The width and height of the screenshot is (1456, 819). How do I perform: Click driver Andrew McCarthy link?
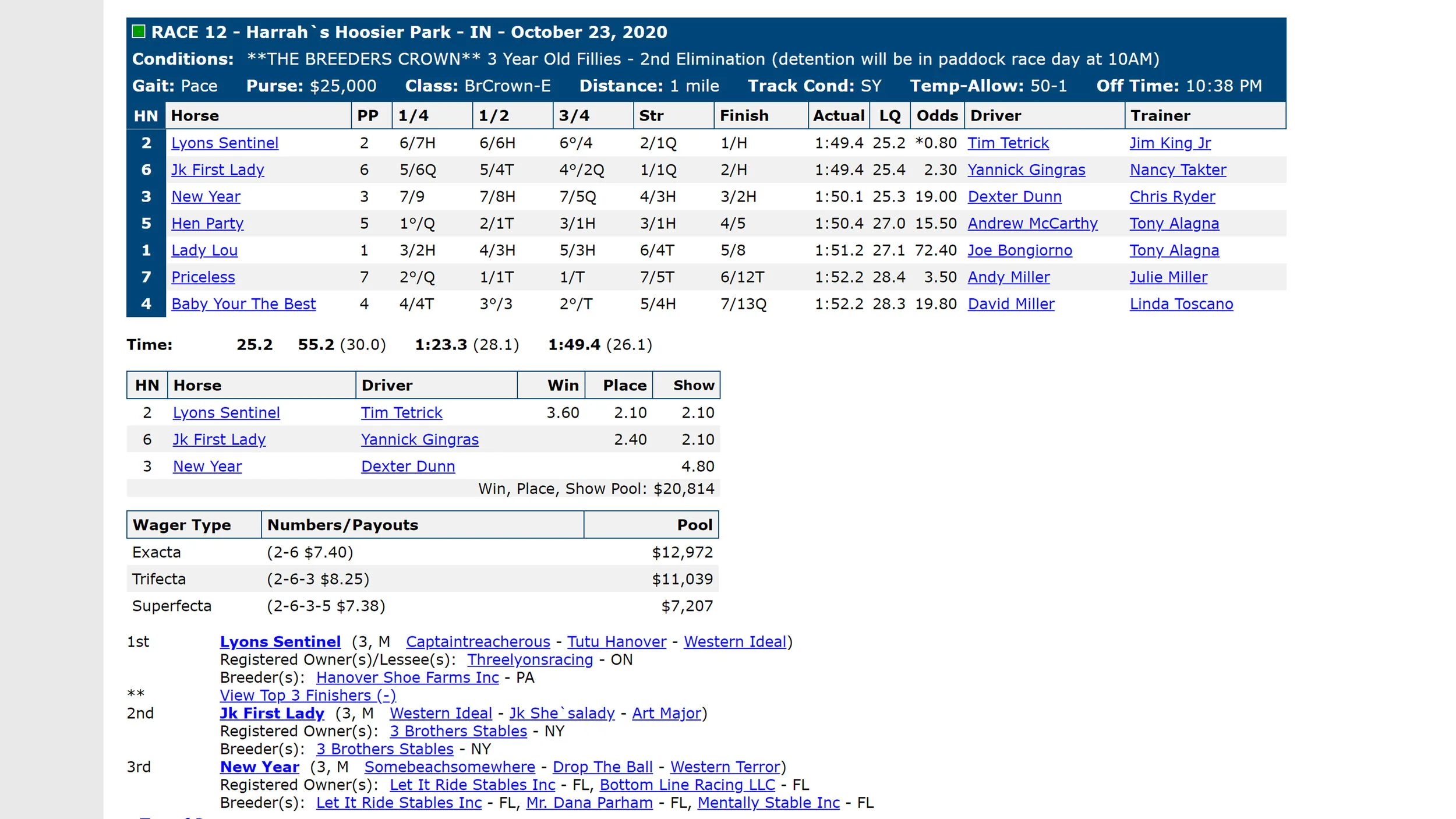(x=1032, y=223)
